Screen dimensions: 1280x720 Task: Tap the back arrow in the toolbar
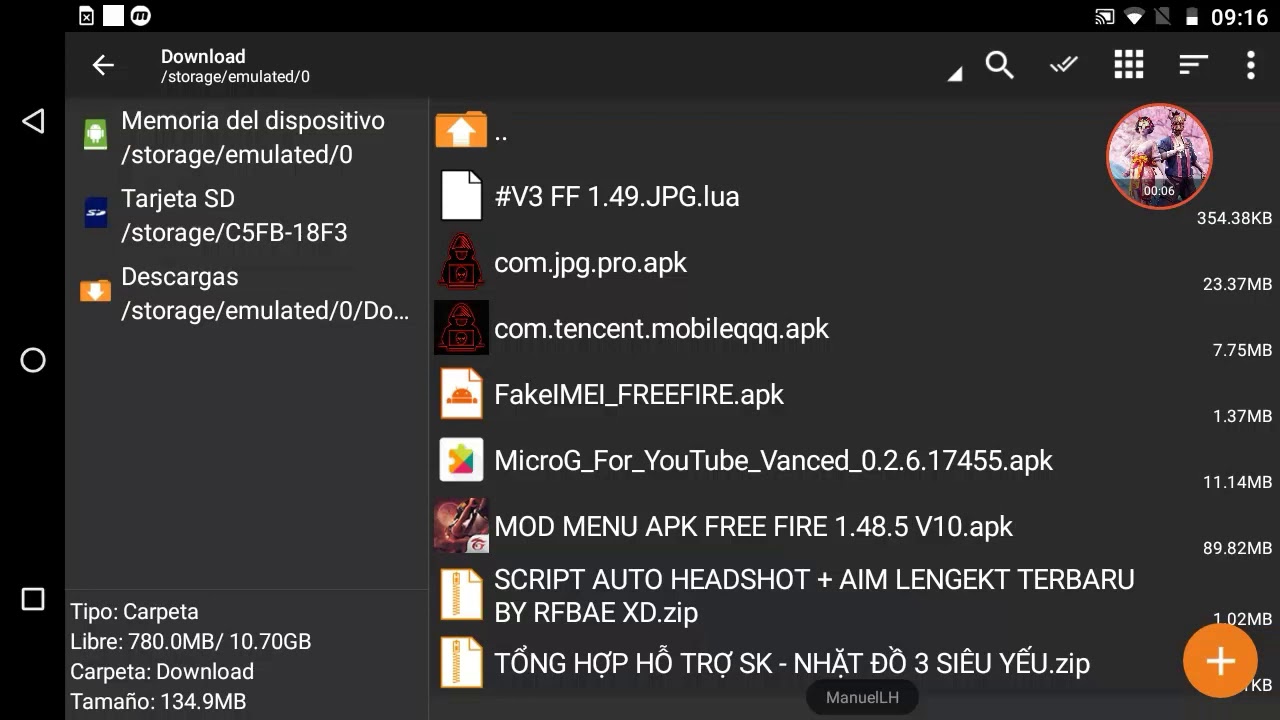[x=103, y=66]
